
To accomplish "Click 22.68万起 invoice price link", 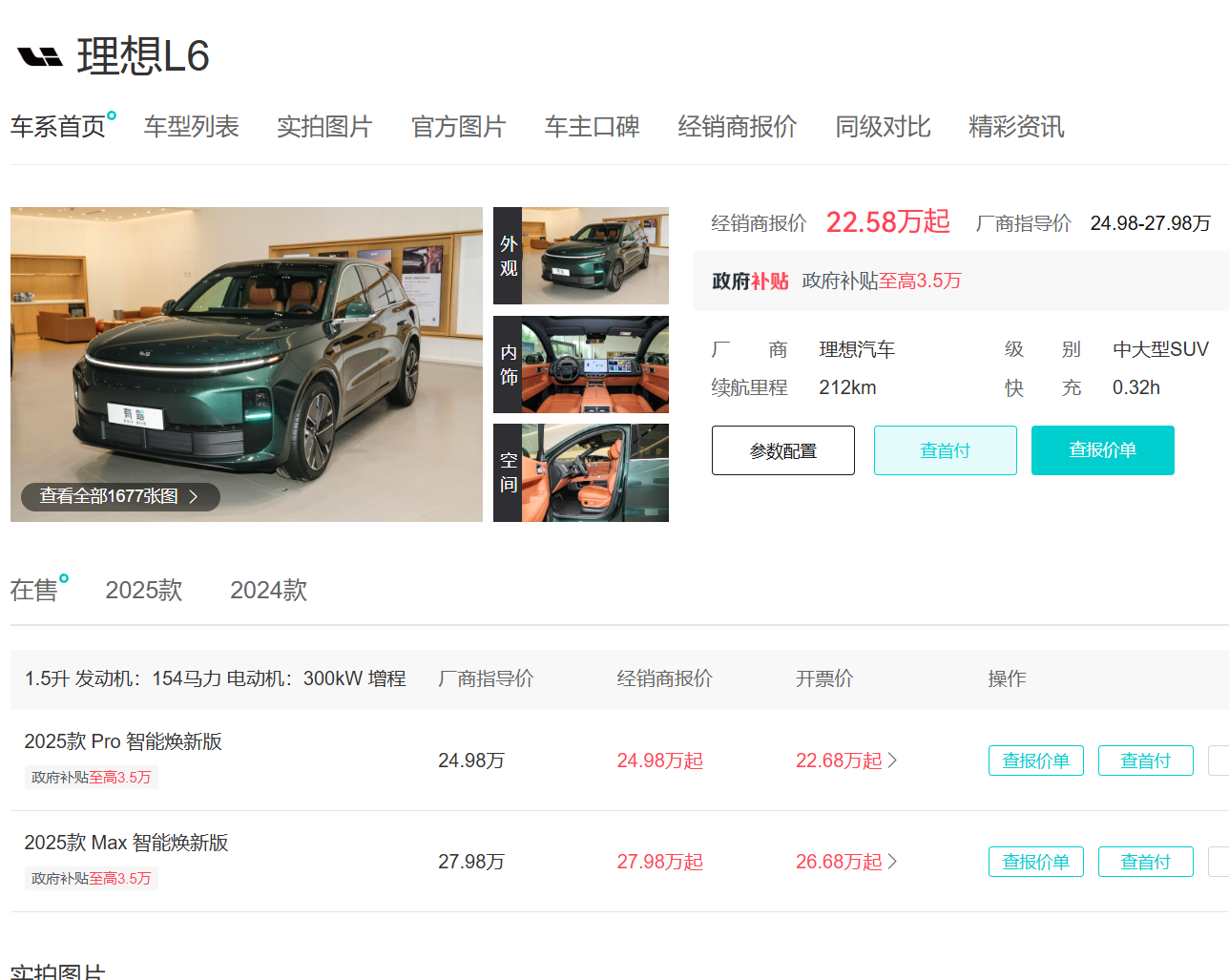I will [x=840, y=761].
